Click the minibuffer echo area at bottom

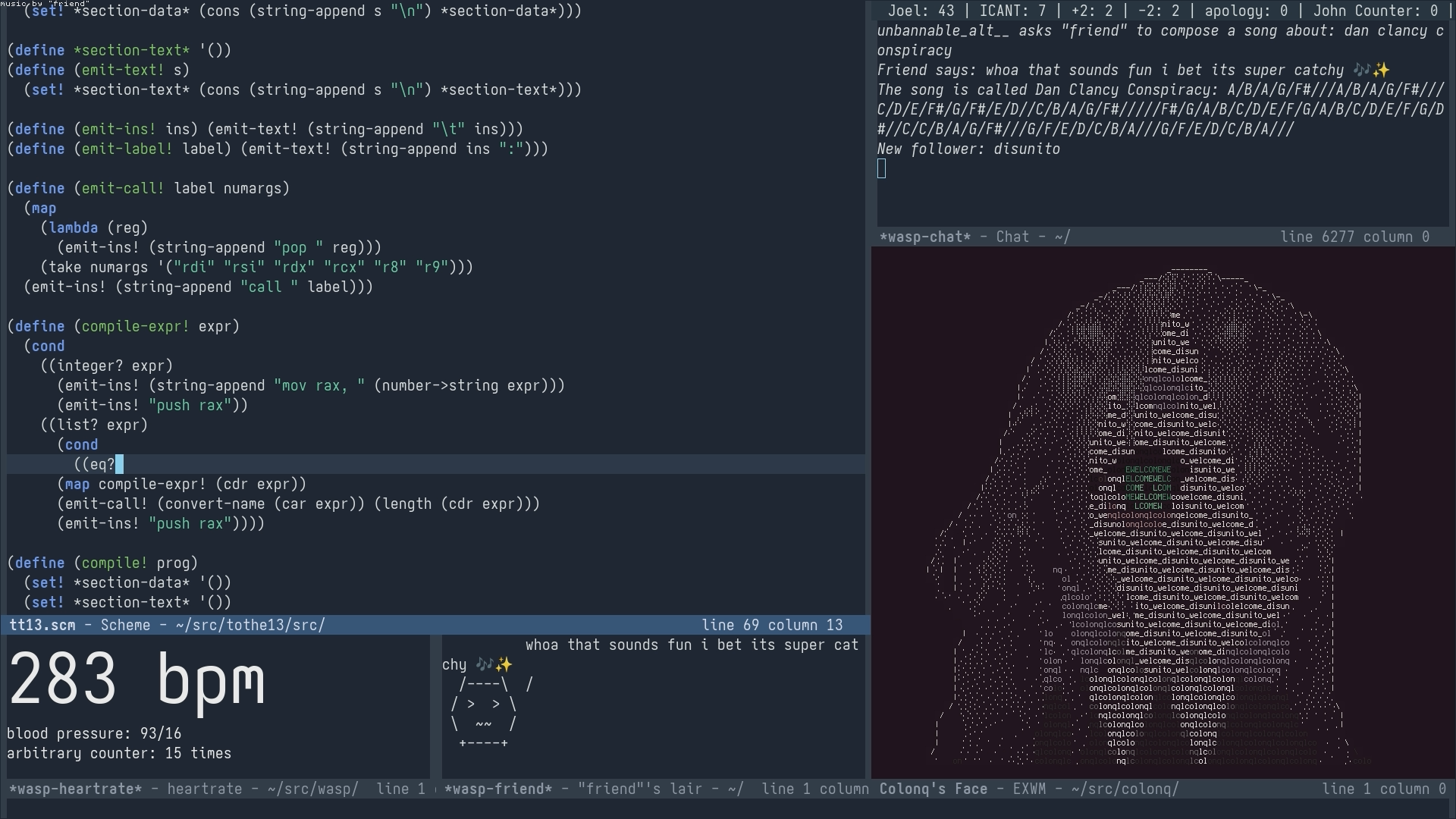coord(728,808)
